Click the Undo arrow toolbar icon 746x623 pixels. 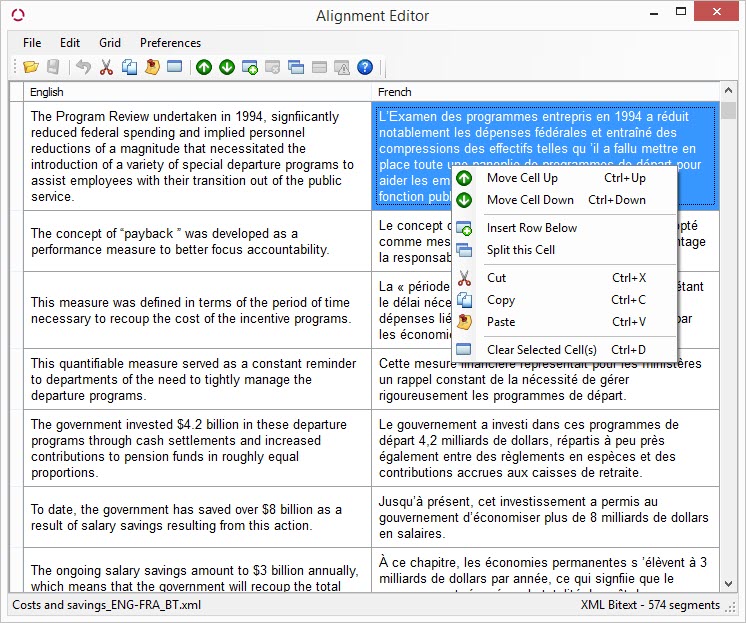click(x=83, y=67)
